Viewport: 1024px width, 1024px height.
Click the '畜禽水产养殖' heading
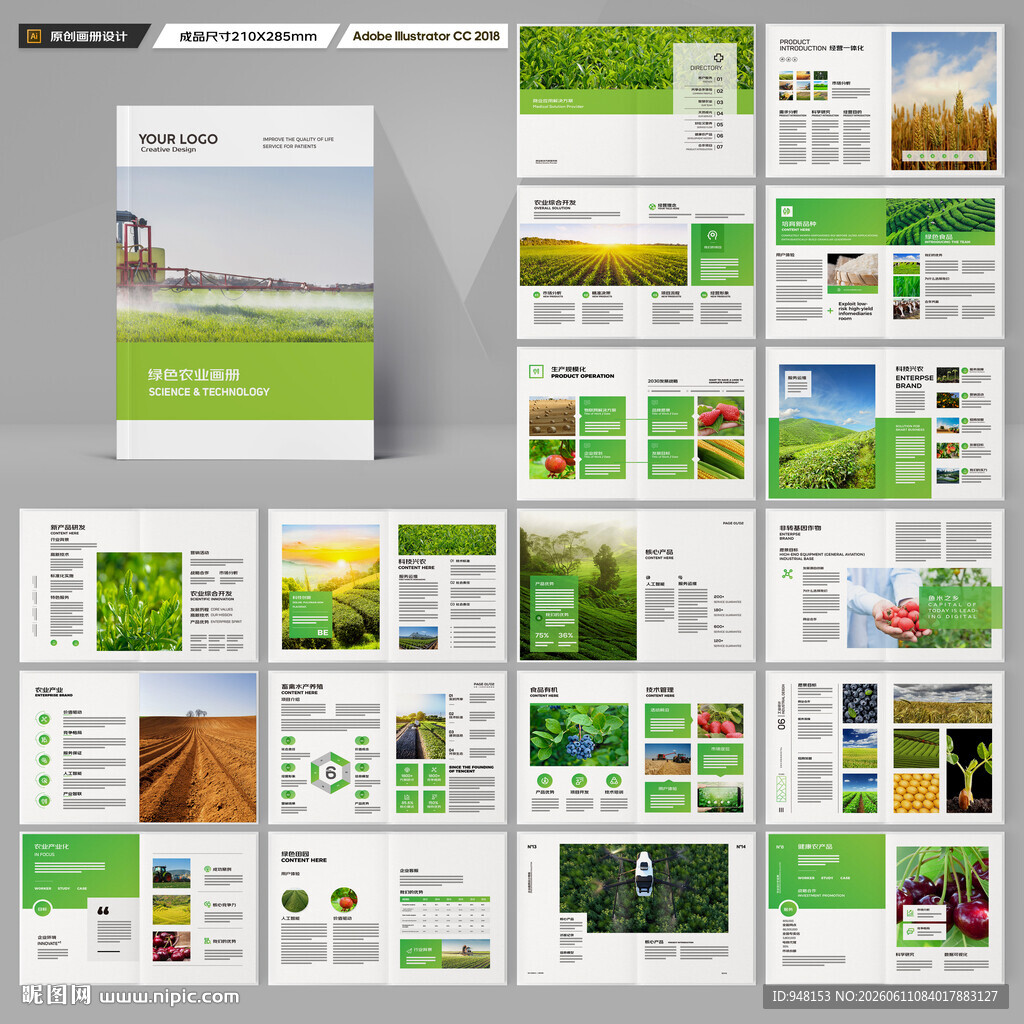[x=302, y=687]
